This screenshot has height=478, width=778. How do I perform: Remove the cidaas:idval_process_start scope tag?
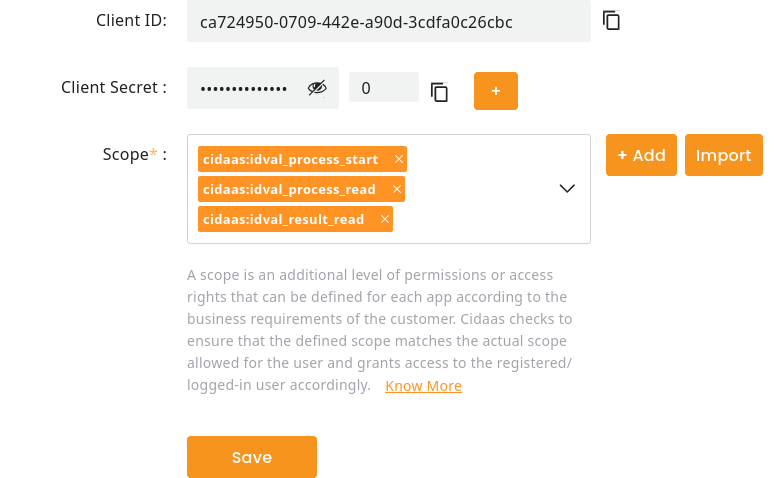pyautogui.click(x=399, y=159)
